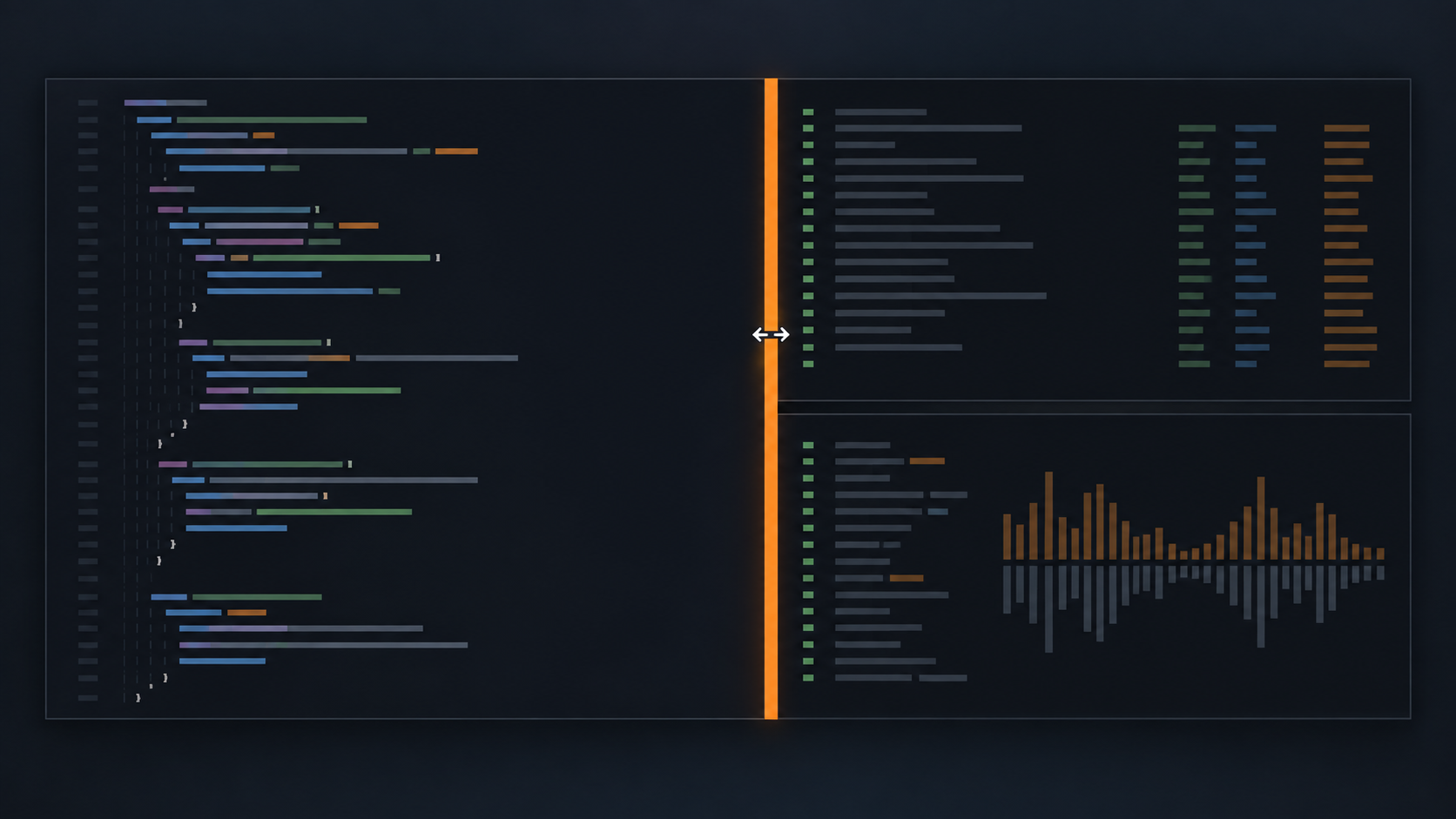Click the highlighted orange vertical pane splitter
Screen dimensions: 1456x819
coord(771,399)
